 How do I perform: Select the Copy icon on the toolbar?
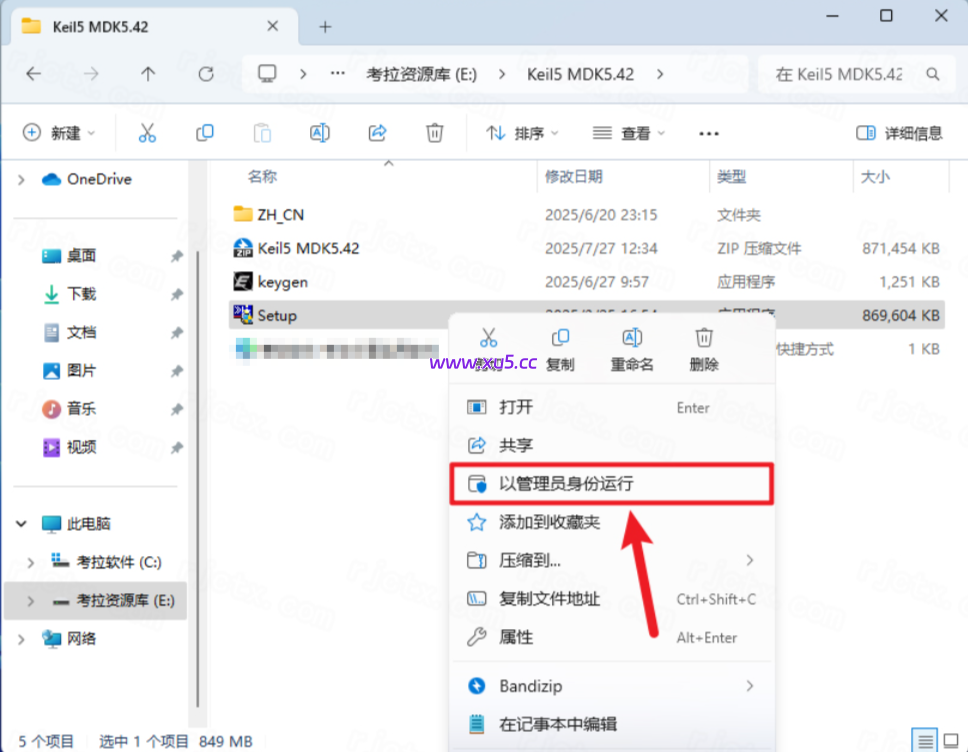[x=205, y=132]
